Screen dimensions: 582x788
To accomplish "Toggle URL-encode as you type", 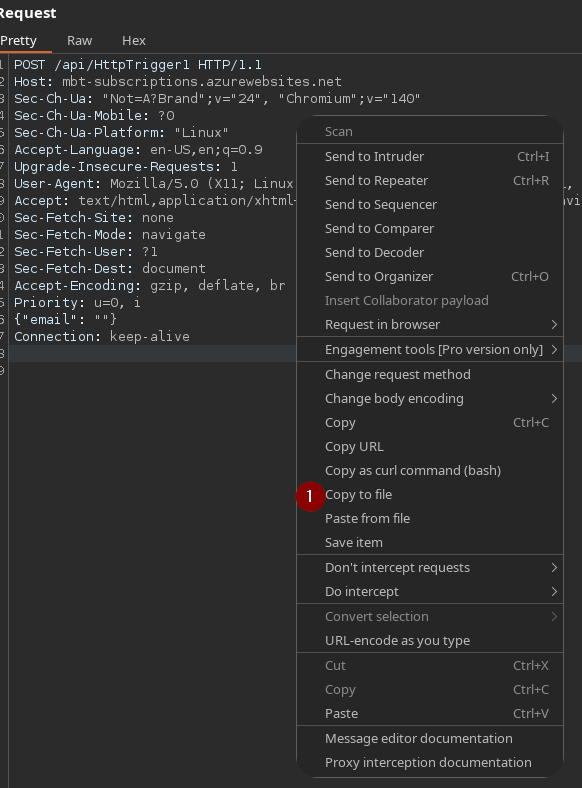I will tap(430, 640).
